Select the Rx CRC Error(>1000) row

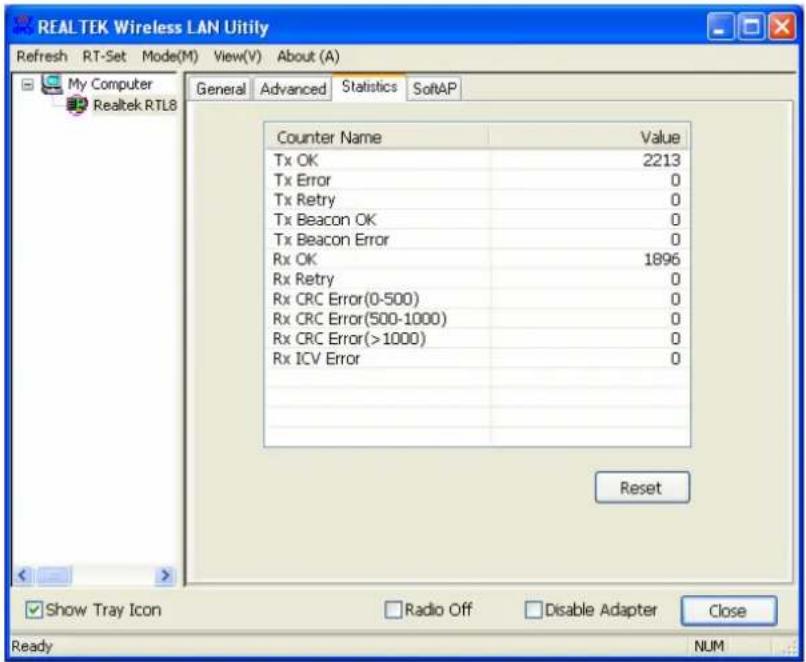477,339
